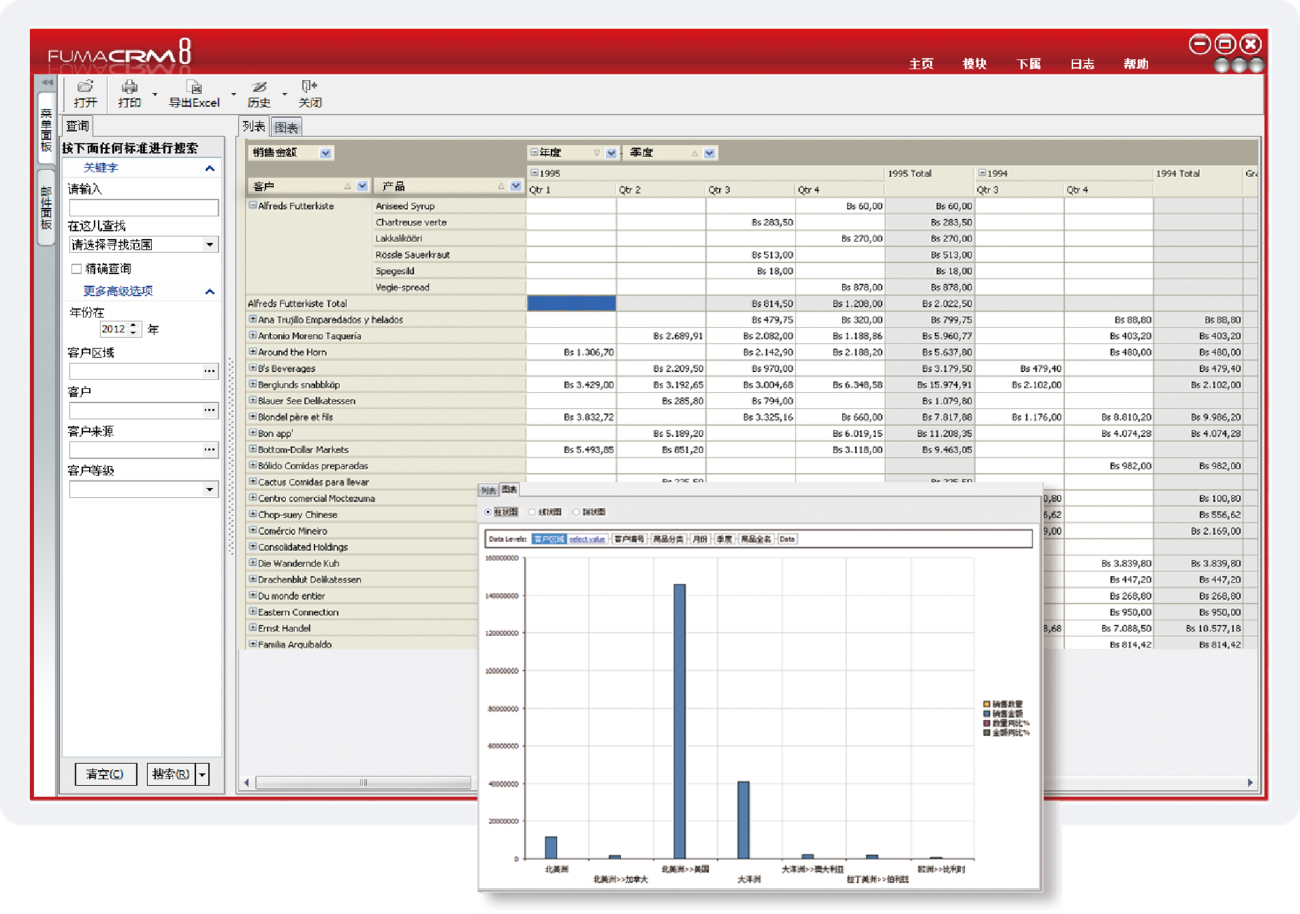Open the 季度 field filter dropdown
Image resolution: width=1300 pixels, height=914 pixels.
tap(709, 153)
